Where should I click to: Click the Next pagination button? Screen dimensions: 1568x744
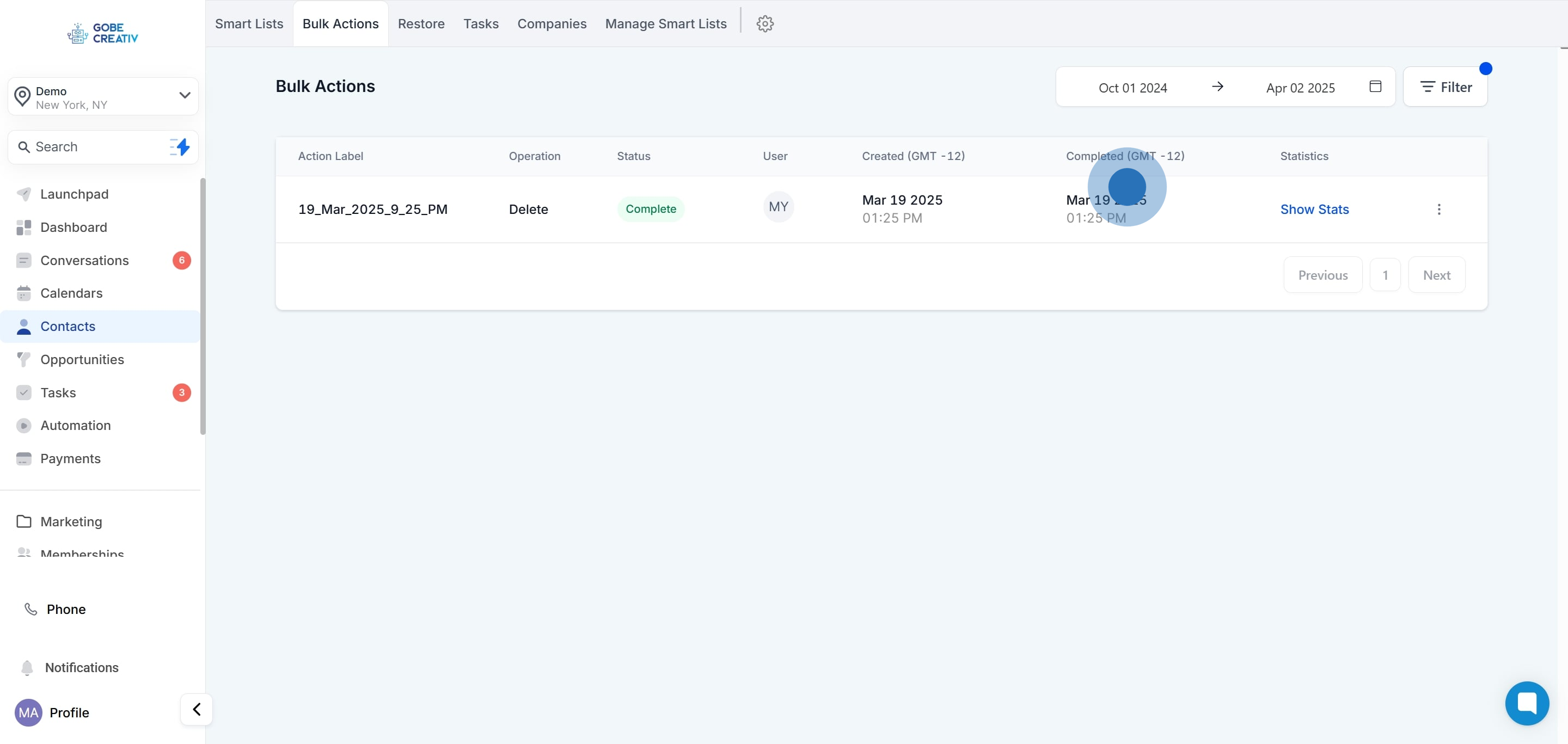[1436, 275]
